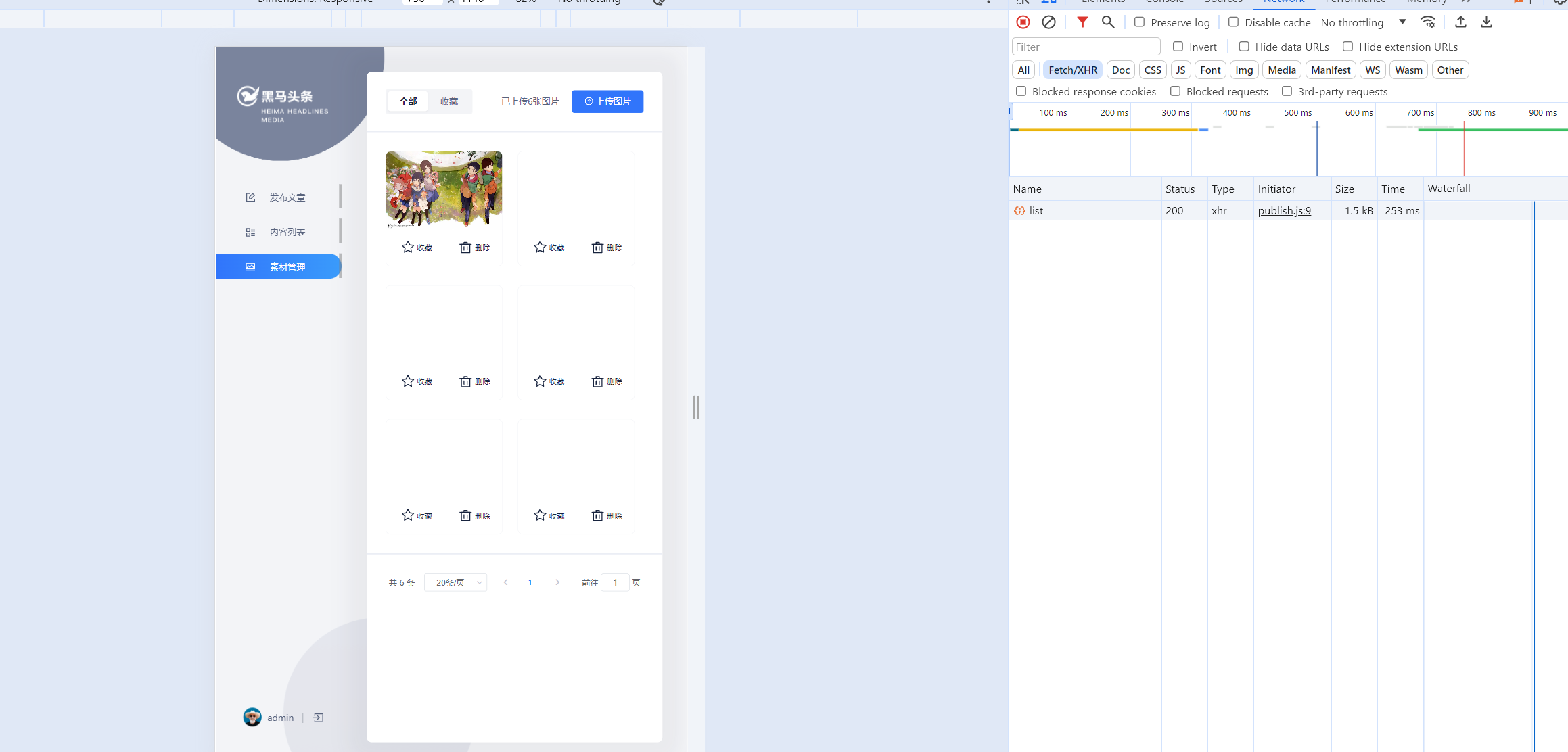Viewport: 1568px width, 752px height.
Task: Expand the 20条/页 page size selector
Action: (455, 582)
